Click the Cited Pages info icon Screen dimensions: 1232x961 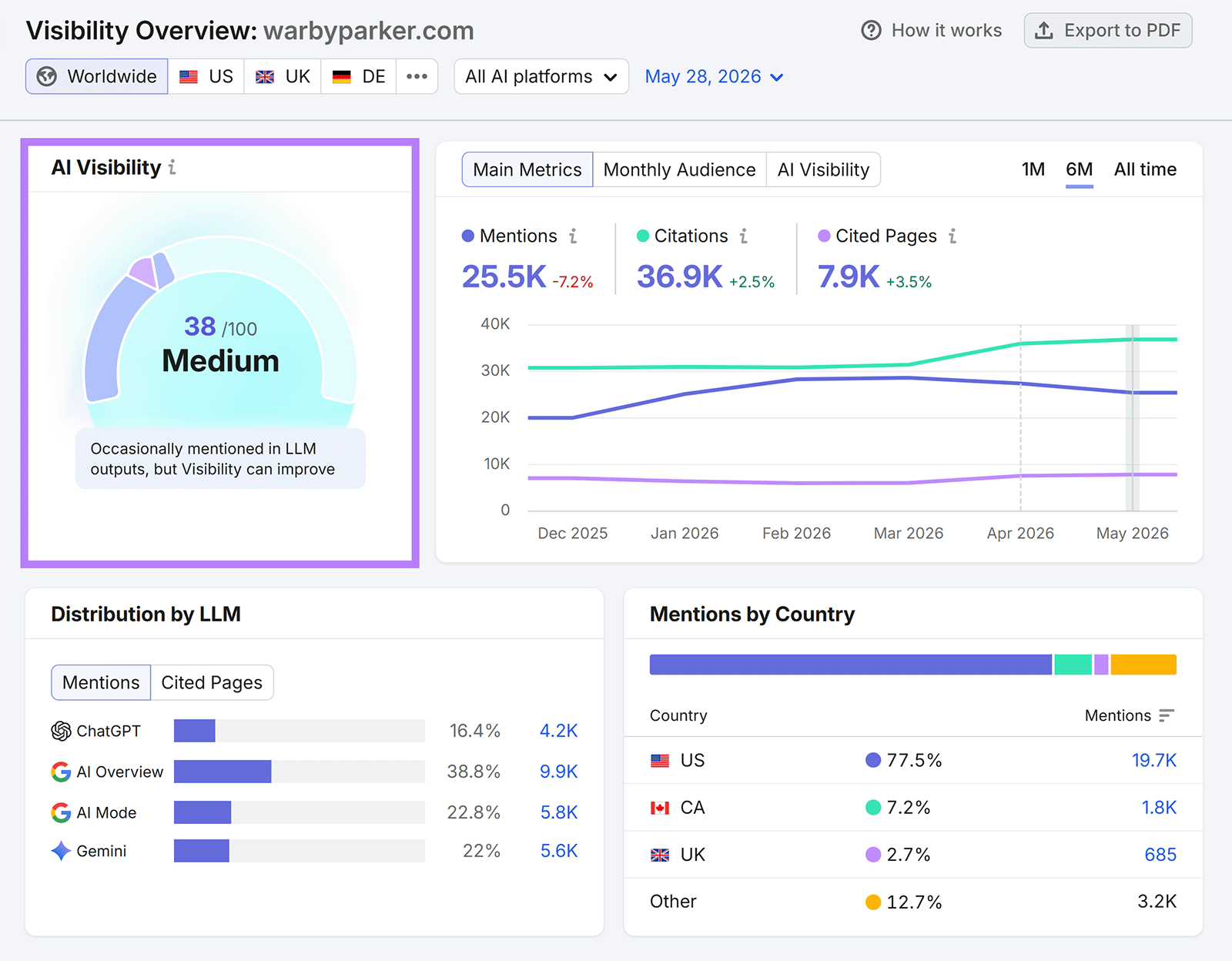coord(952,236)
